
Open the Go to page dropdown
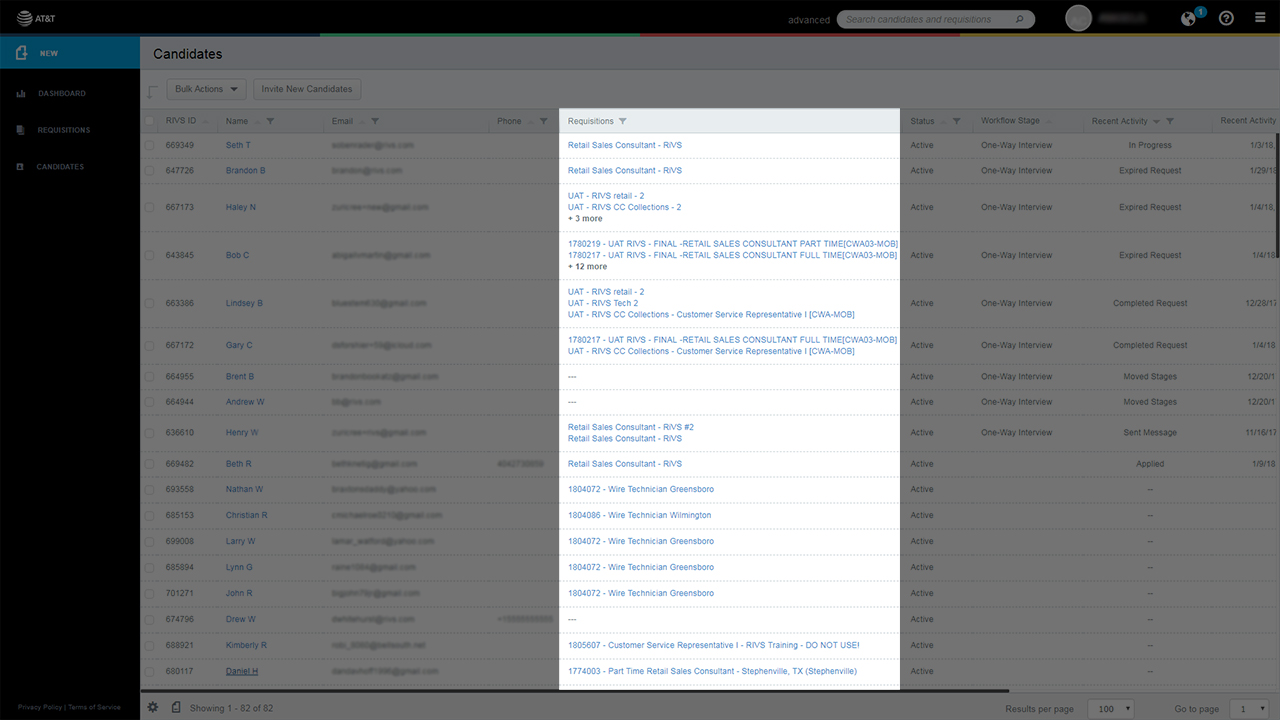[x=1250, y=708]
